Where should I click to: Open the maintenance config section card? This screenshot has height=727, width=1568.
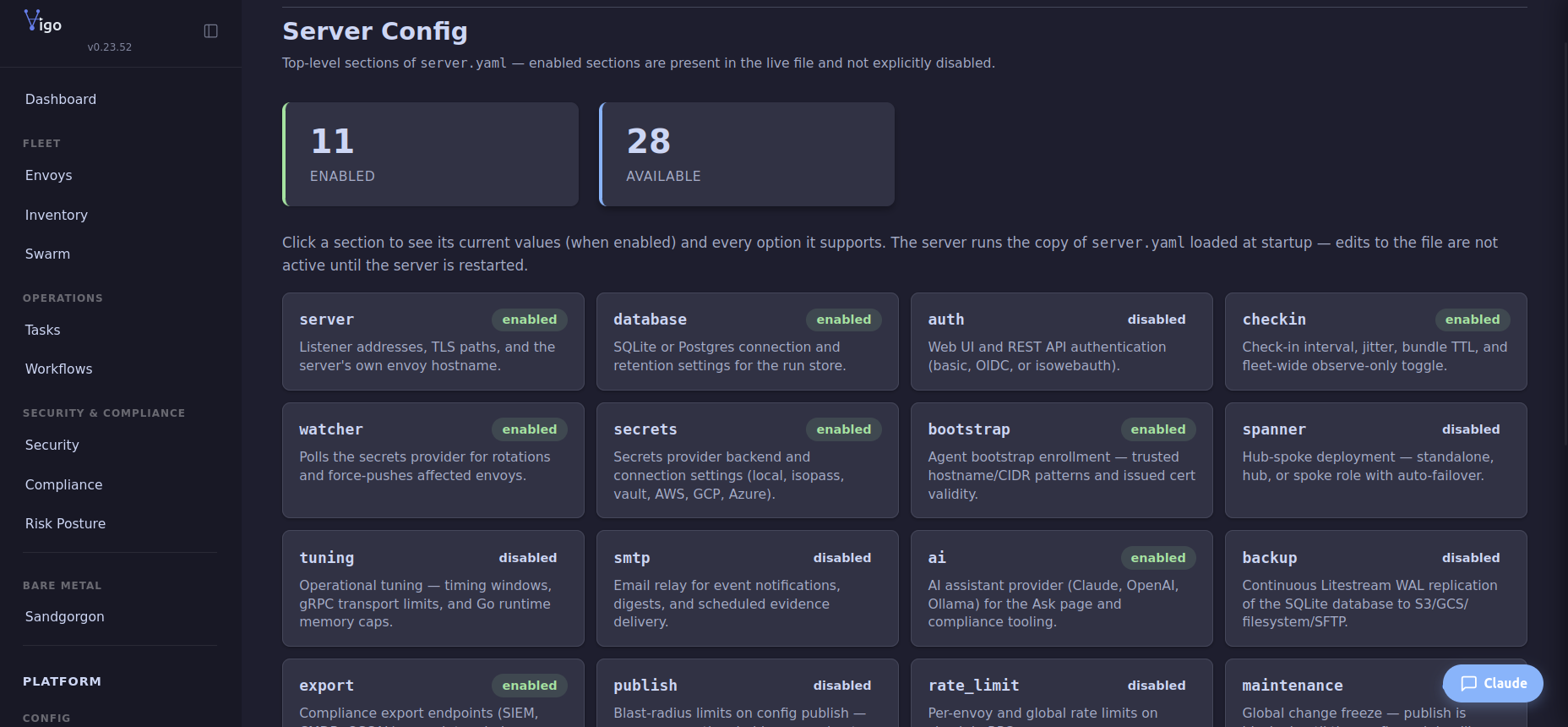pyautogui.click(x=1376, y=693)
